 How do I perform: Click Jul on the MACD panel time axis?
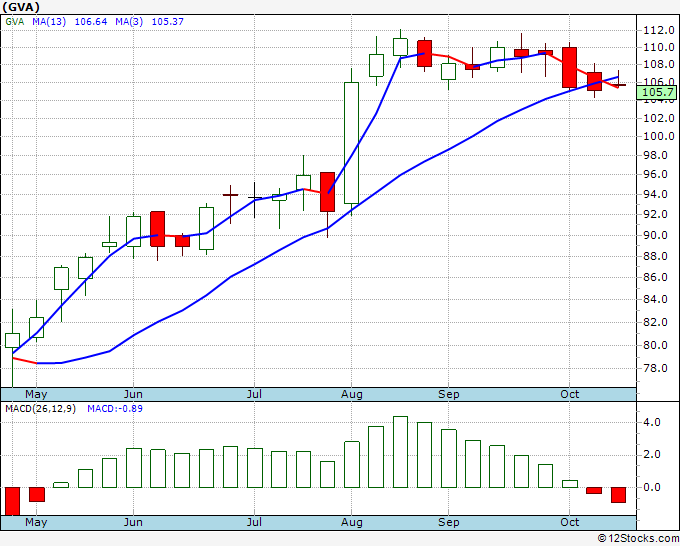point(254,522)
